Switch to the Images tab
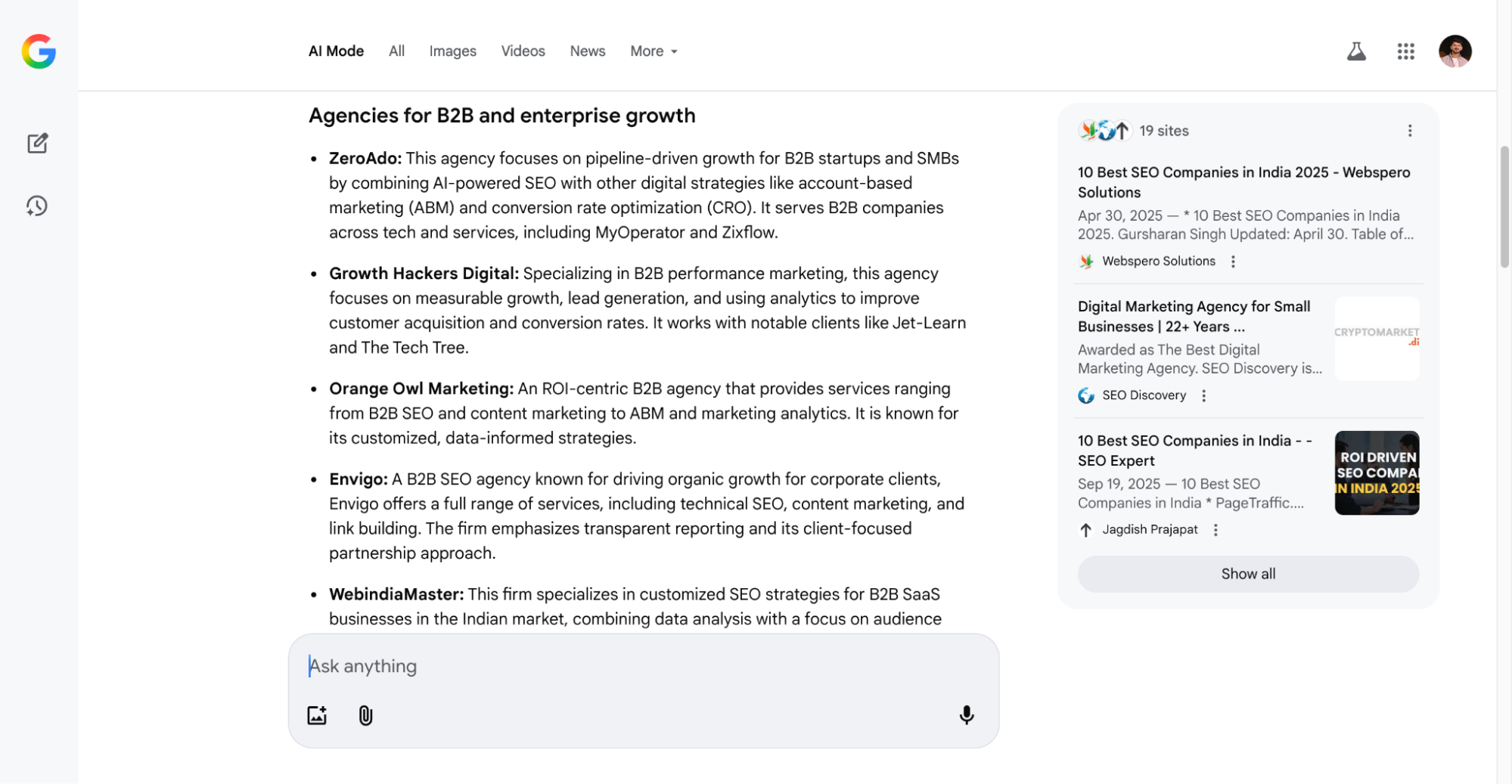The width and height of the screenshot is (1512, 784). pyautogui.click(x=452, y=51)
